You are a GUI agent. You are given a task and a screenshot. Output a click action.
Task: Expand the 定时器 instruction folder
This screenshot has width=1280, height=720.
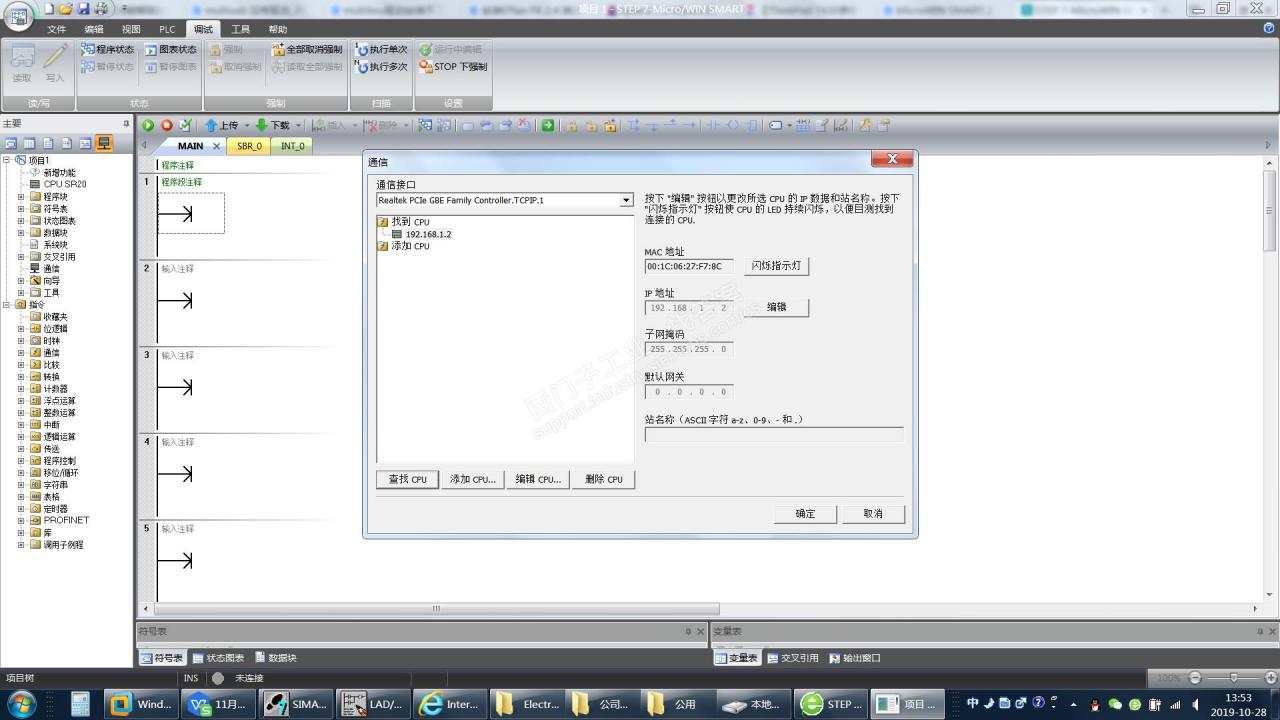pos(21,509)
